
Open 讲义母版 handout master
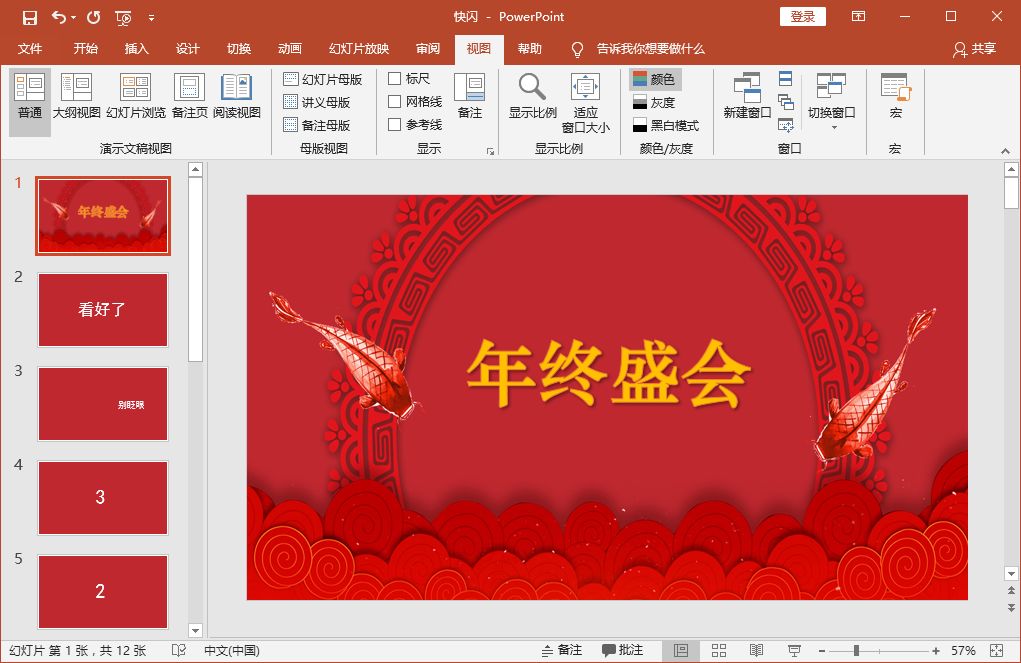coord(317,102)
